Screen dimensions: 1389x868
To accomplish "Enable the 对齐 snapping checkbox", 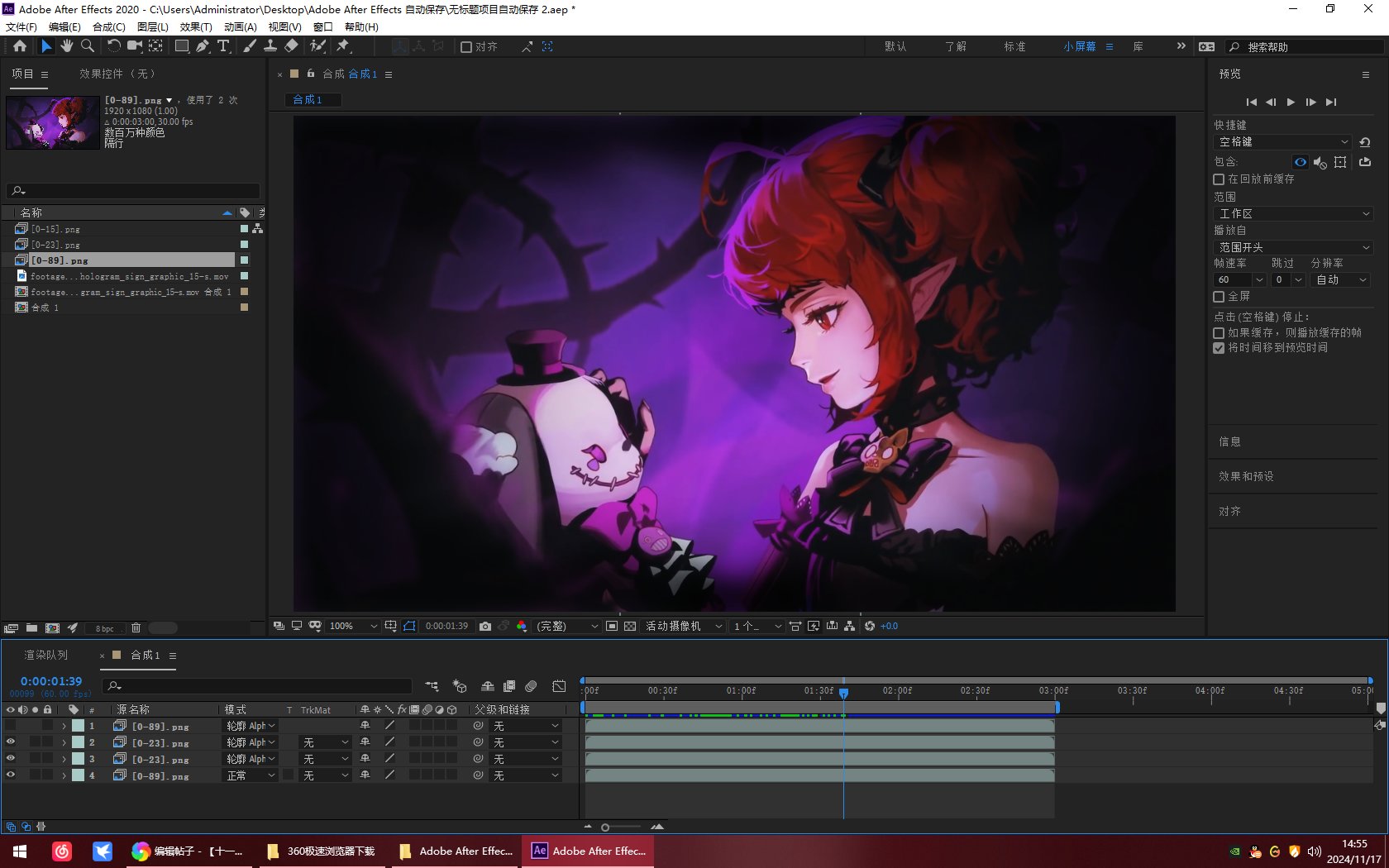I will pos(466,47).
